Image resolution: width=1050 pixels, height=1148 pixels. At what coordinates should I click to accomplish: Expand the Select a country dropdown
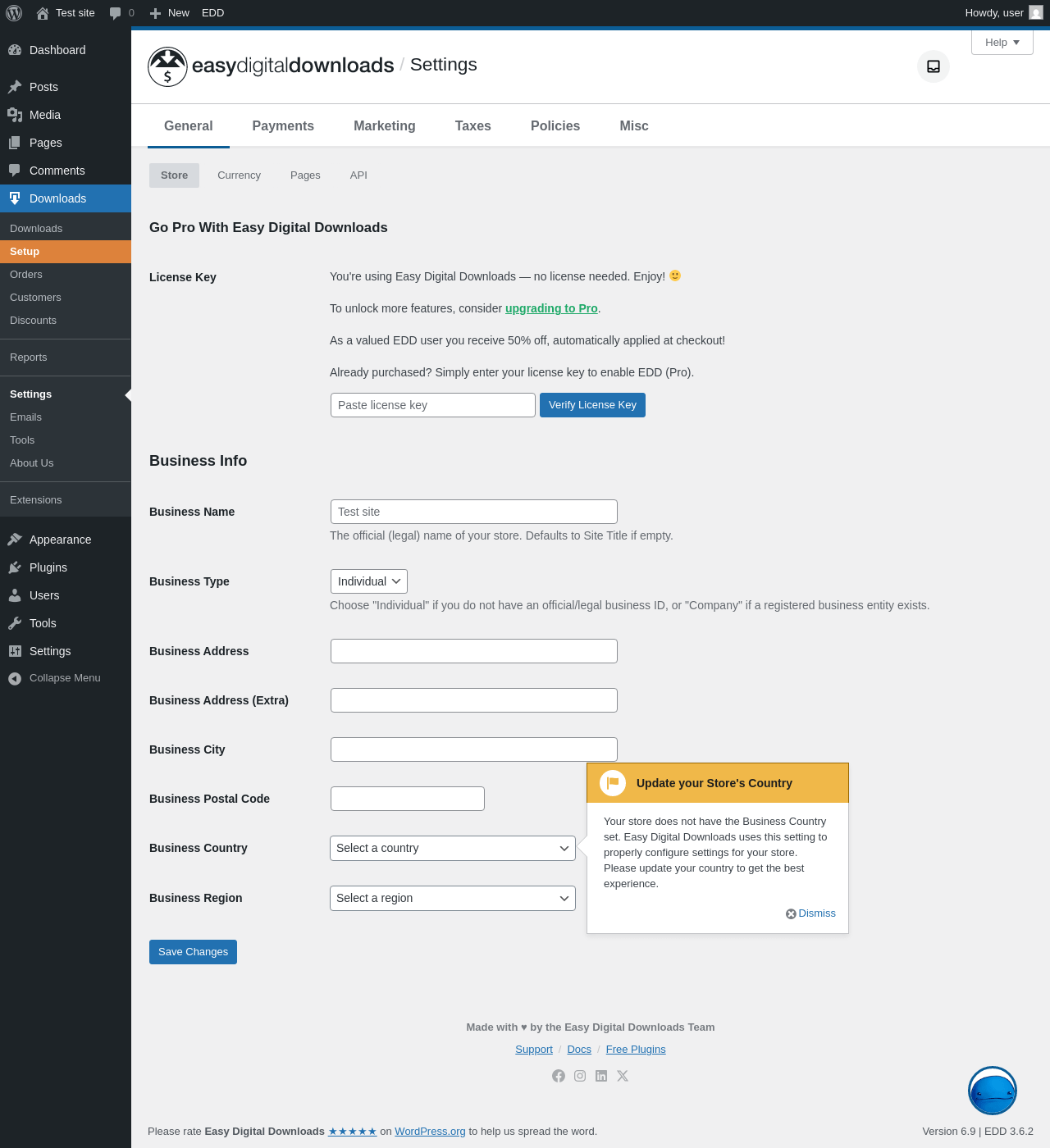click(453, 848)
